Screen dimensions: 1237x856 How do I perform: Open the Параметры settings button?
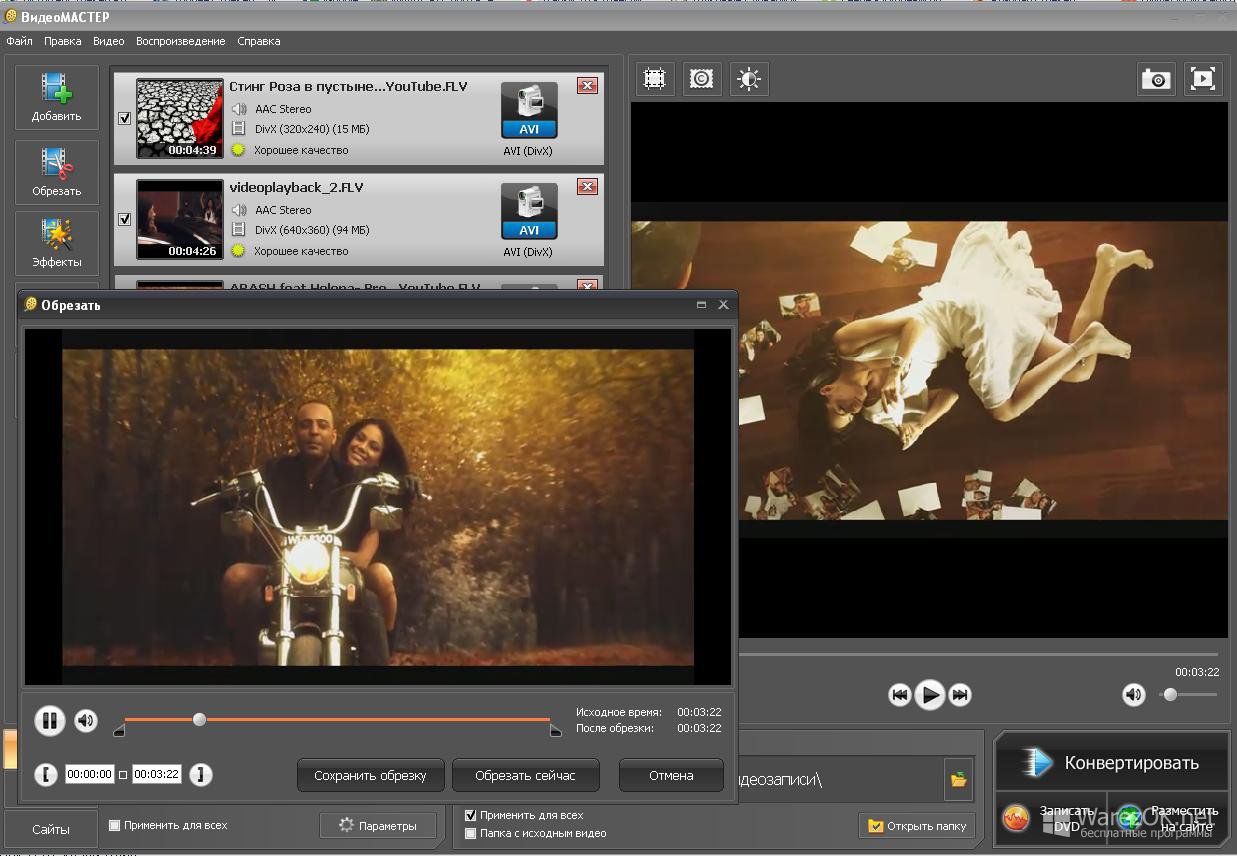pyautogui.click(x=378, y=825)
